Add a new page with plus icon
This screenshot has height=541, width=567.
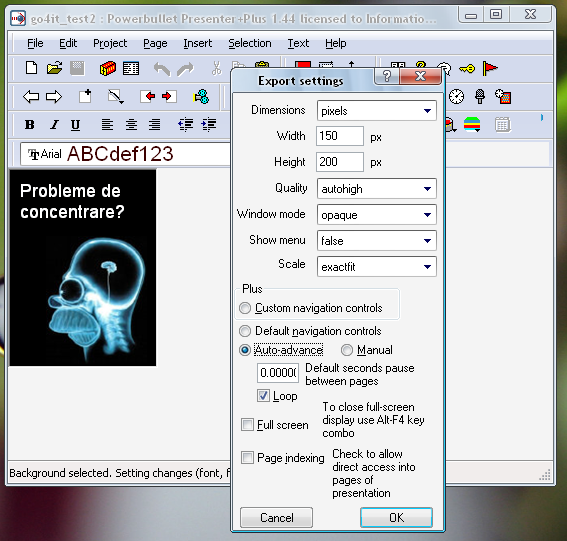(x=85, y=96)
